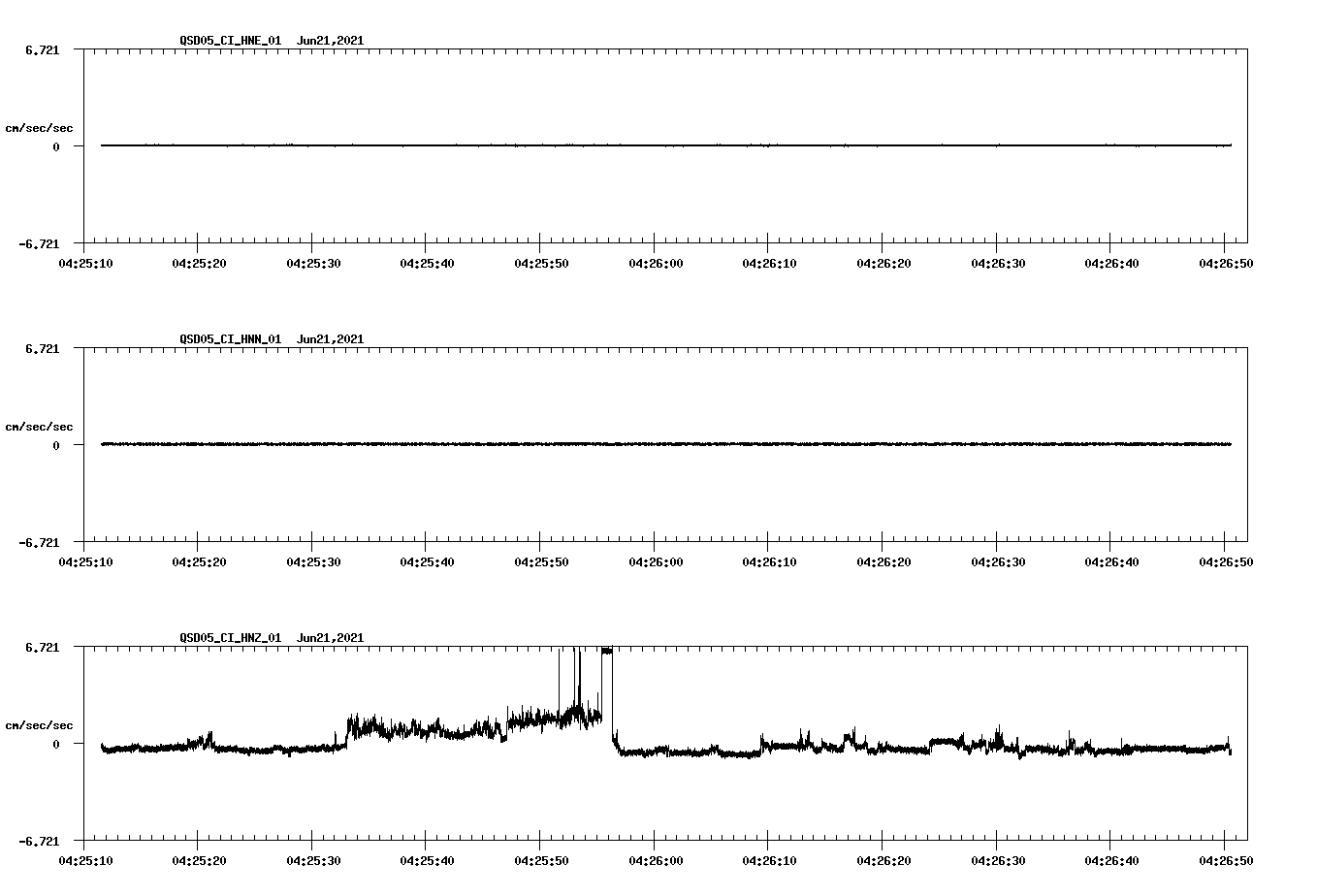Click the 6.721 upper limit on HNE axis

coord(43,49)
